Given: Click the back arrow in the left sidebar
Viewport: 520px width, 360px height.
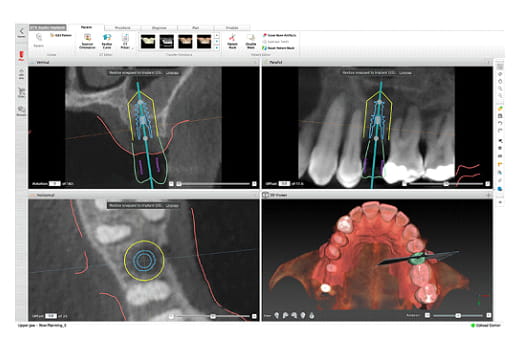Looking at the screenshot, I should (x=21, y=32).
